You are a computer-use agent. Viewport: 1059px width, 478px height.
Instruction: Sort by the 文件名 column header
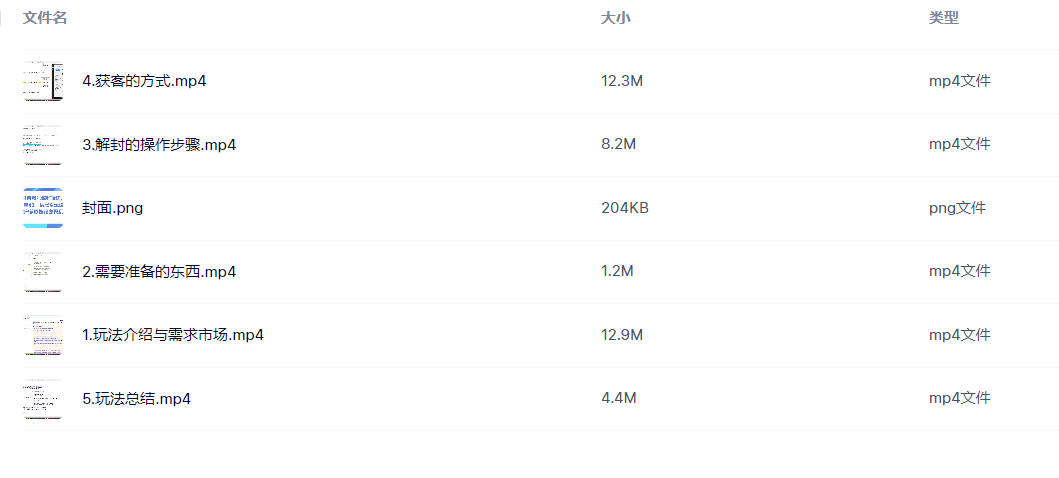pyautogui.click(x=45, y=18)
